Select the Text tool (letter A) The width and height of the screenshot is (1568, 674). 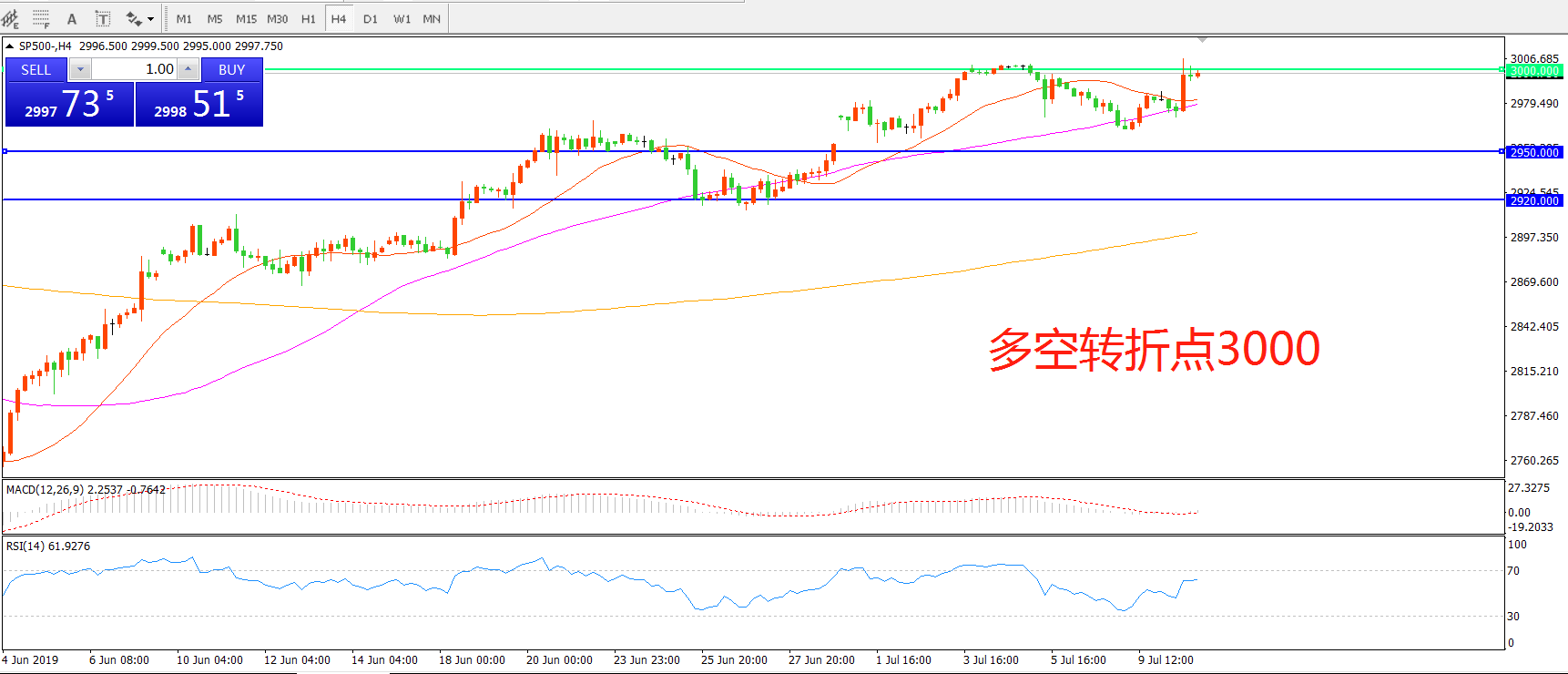click(x=72, y=18)
